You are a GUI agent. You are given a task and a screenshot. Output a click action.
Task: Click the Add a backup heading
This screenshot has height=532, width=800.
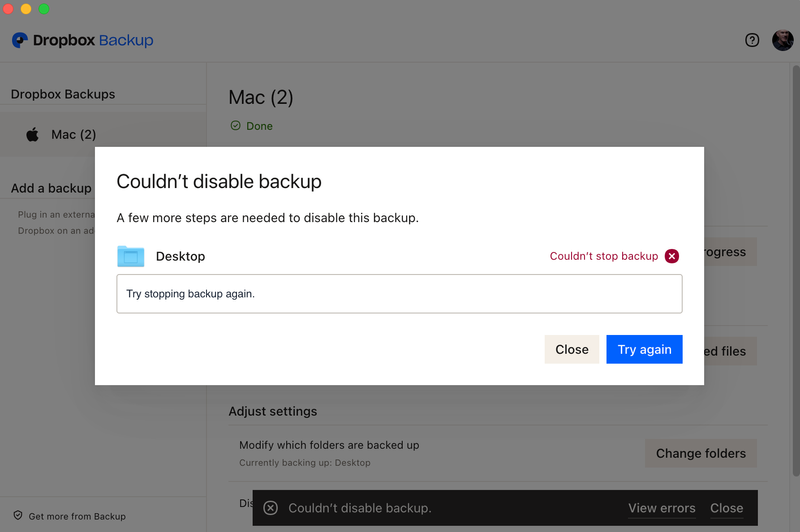(x=51, y=188)
